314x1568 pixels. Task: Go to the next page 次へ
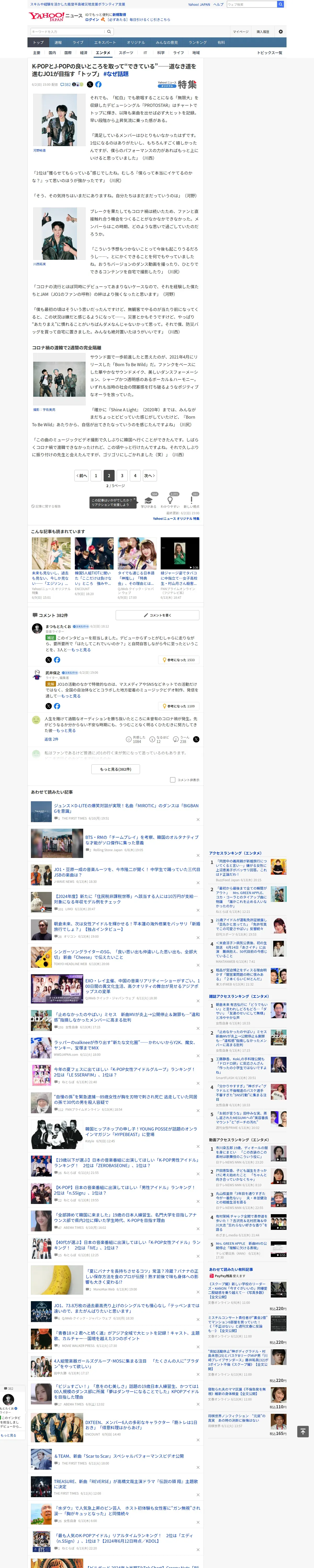click(x=149, y=475)
